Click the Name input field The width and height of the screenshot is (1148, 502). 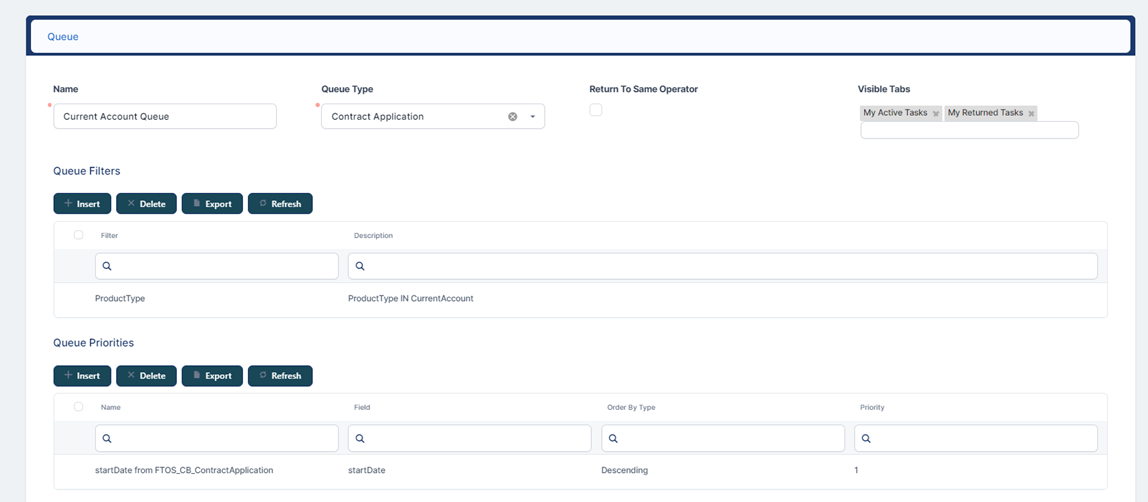tap(164, 117)
